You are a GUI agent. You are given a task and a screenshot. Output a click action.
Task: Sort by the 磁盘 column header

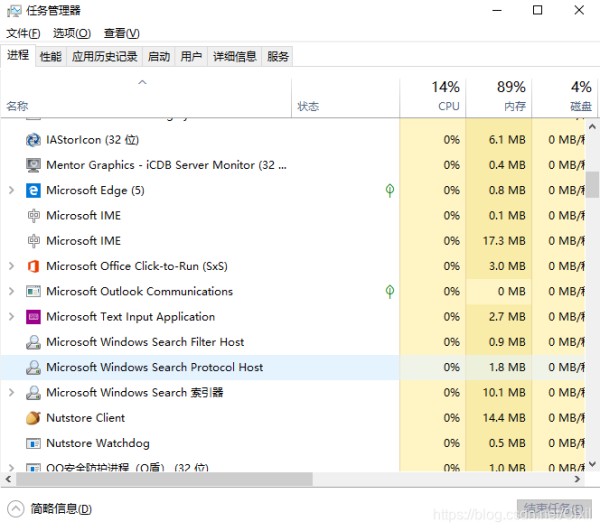[x=565, y=98]
